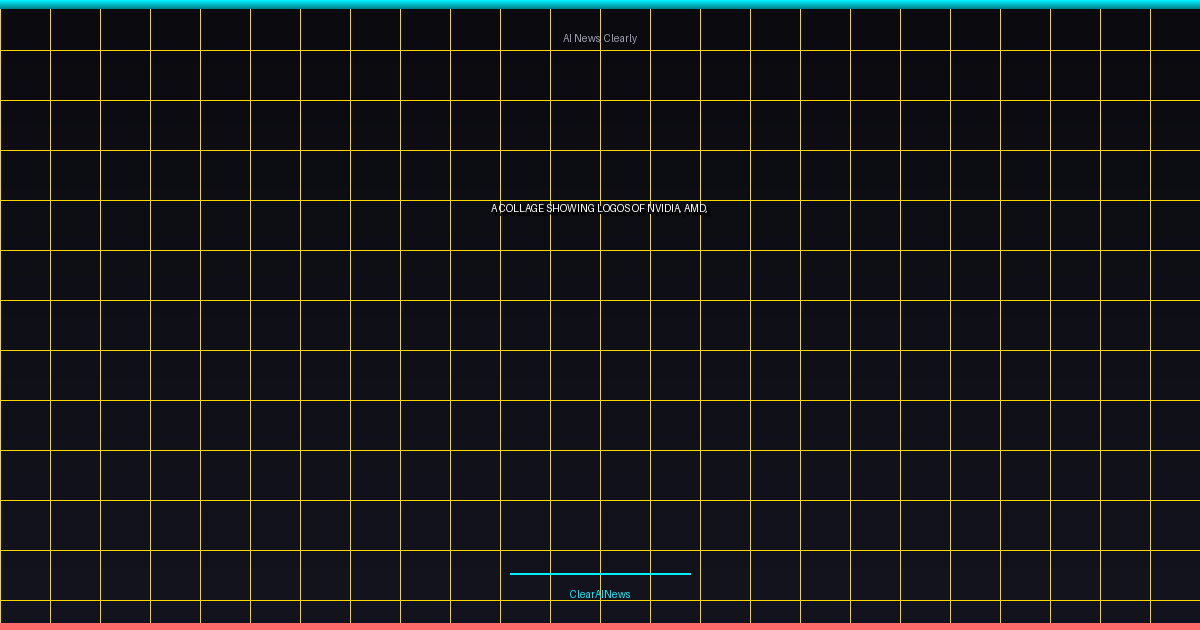Click the trailing comma after AMD
The height and width of the screenshot is (630, 1200).
[706, 210]
